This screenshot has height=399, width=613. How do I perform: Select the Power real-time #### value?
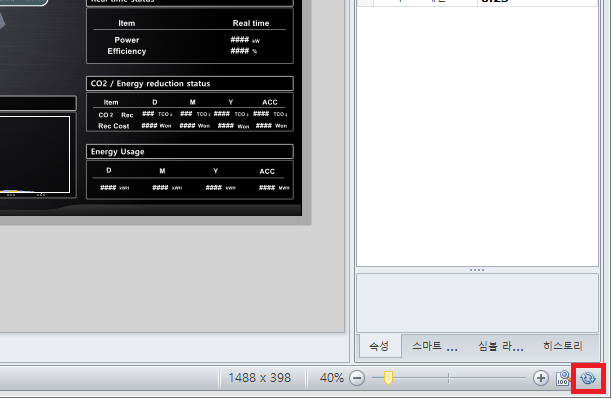point(240,39)
